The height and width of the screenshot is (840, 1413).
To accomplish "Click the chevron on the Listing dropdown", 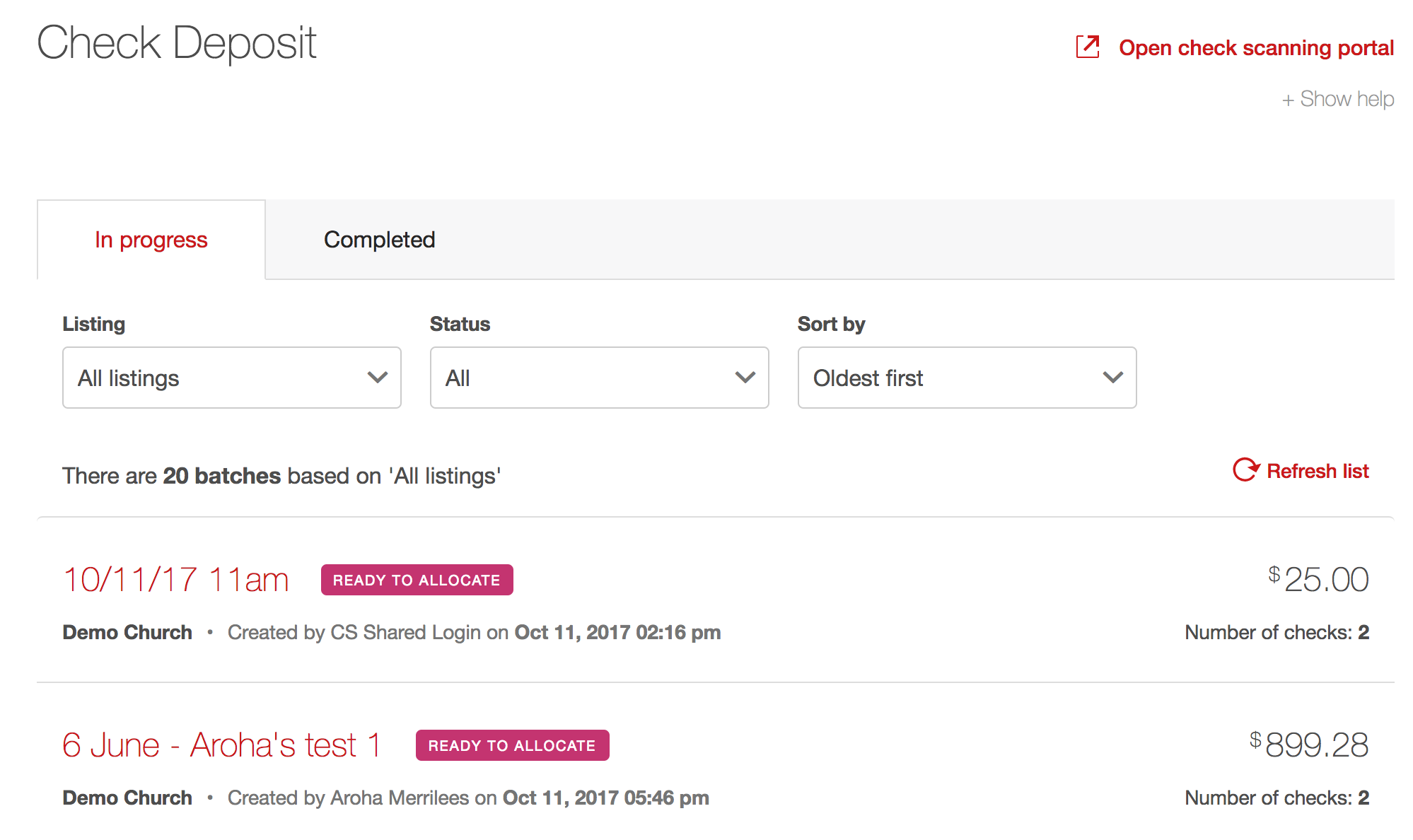I will 377,378.
